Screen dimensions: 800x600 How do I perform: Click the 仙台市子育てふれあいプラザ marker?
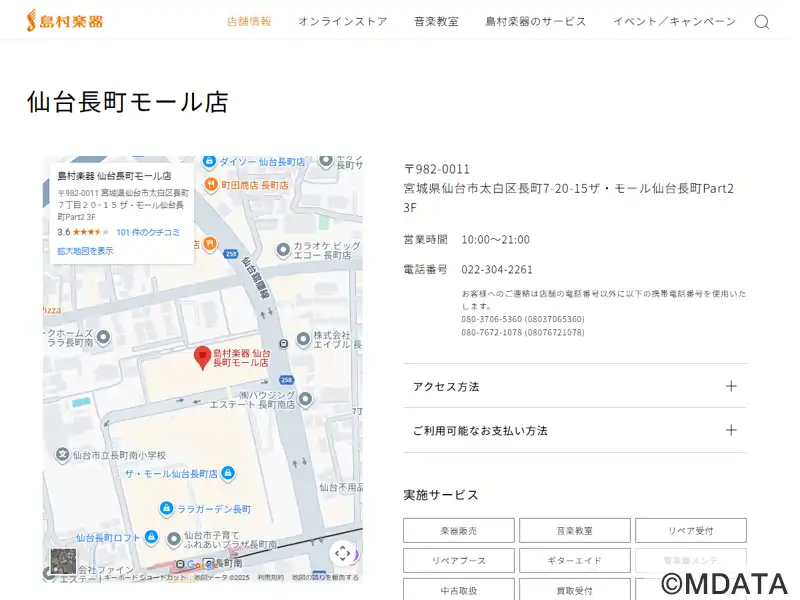(x=174, y=539)
